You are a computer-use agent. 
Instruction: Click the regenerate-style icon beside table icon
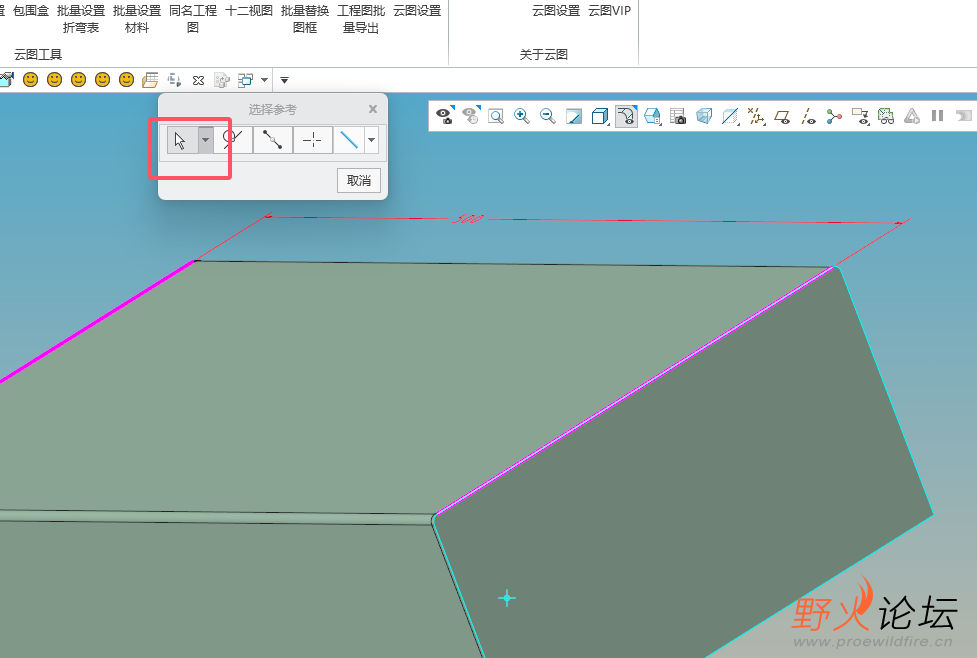click(x=174, y=80)
